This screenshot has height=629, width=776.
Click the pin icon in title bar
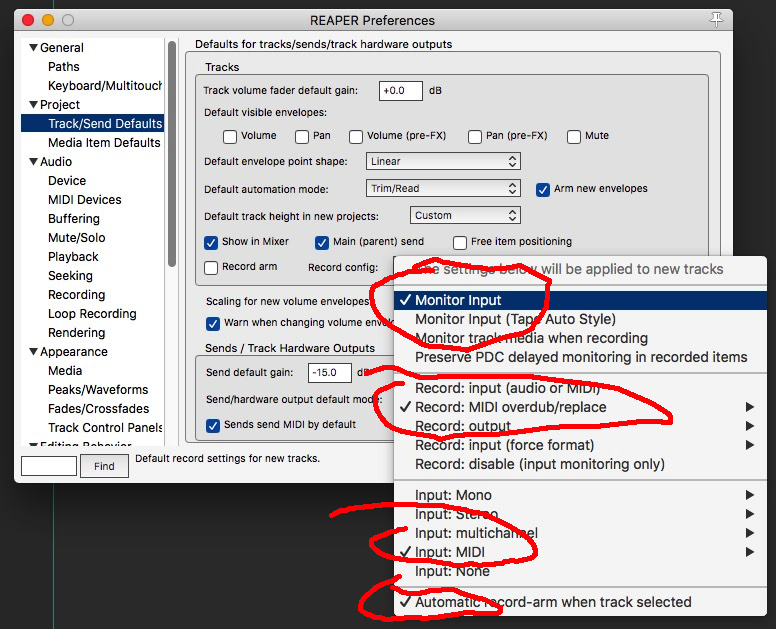coord(716,20)
